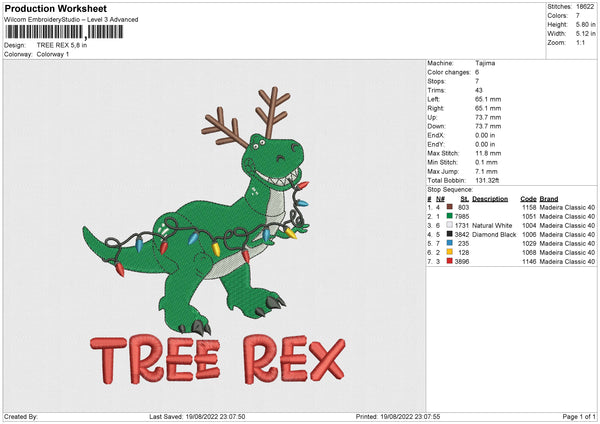Viewport: 600px width, 424px height.
Task: Click the Max Stitch value 11.8 mm
Action: point(488,153)
